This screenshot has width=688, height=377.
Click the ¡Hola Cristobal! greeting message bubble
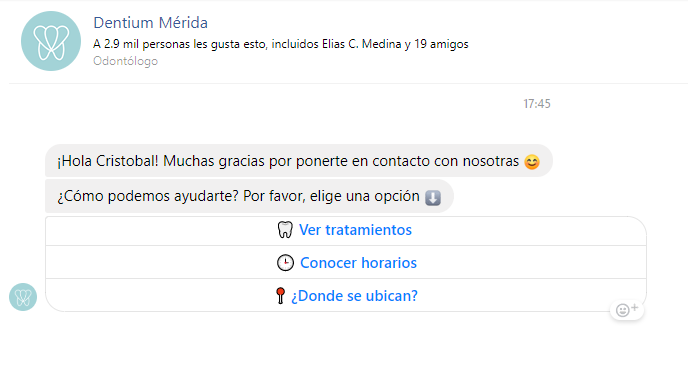(299, 161)
